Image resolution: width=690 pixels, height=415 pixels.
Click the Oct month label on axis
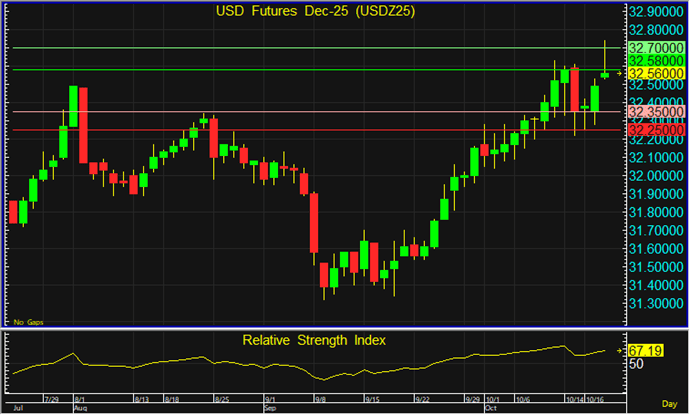[490, 409]
